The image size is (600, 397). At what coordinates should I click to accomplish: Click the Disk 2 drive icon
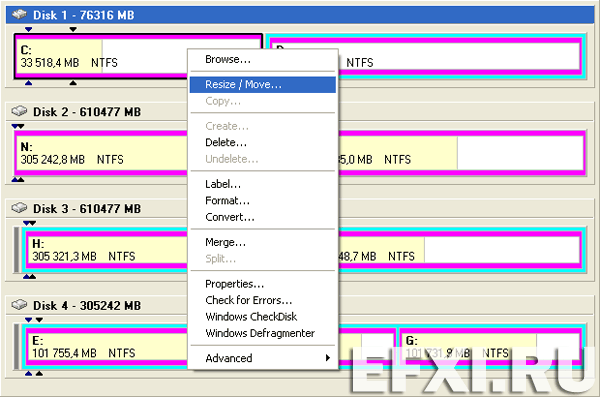(x=19, y=111)
